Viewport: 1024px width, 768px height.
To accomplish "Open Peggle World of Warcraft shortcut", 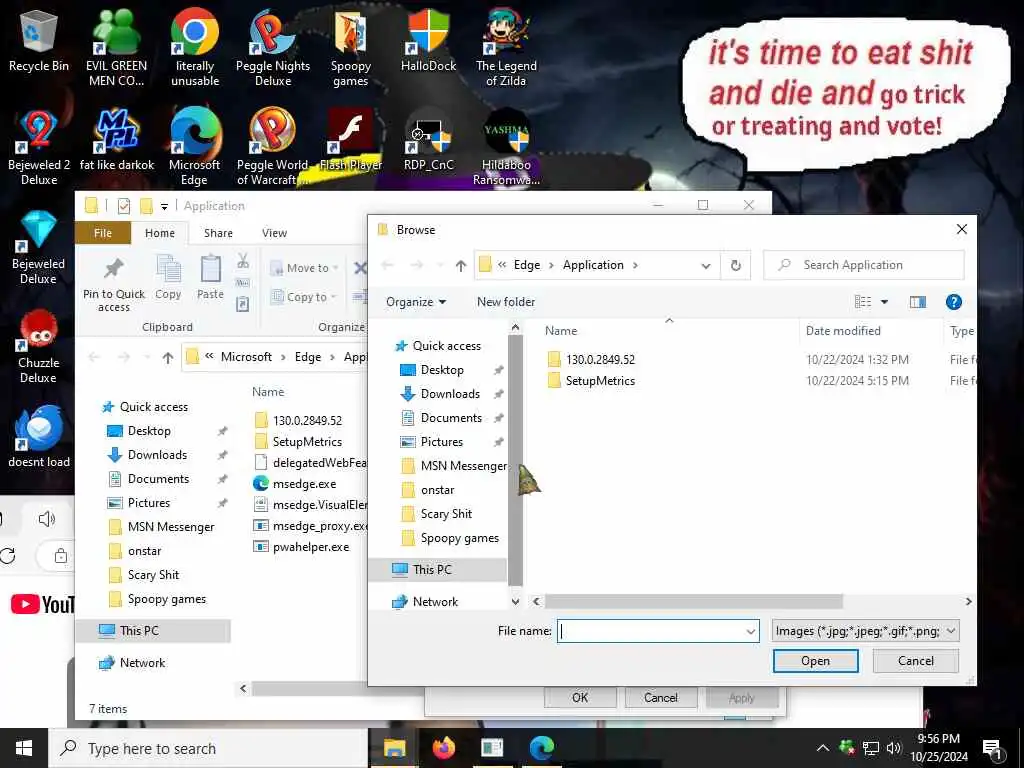I will pos(273,147).
